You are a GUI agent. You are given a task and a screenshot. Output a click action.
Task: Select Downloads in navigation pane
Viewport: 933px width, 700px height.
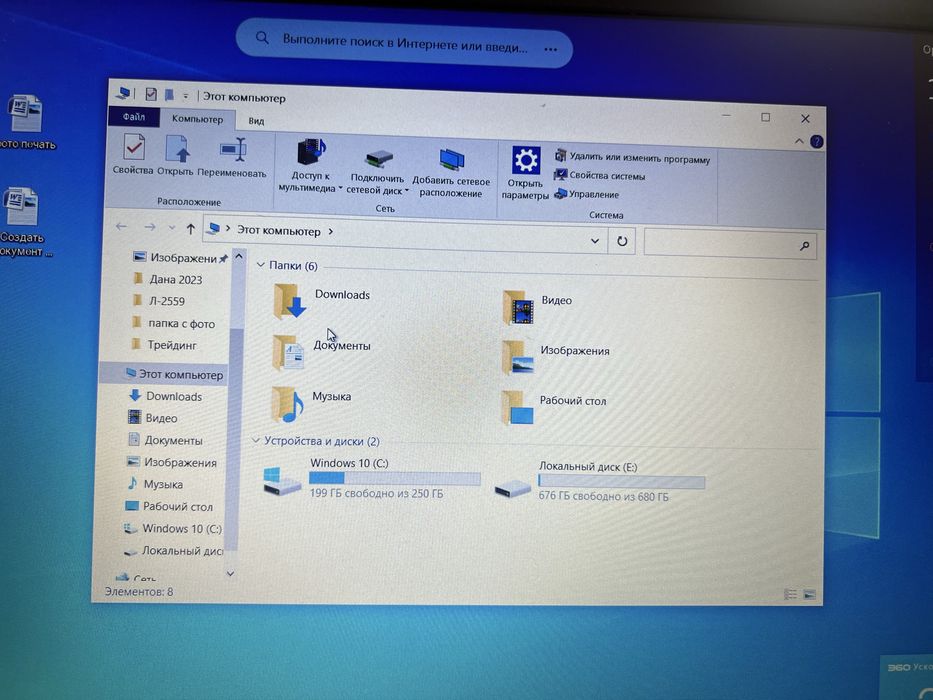pyautogui.click(x=166, y=396)
